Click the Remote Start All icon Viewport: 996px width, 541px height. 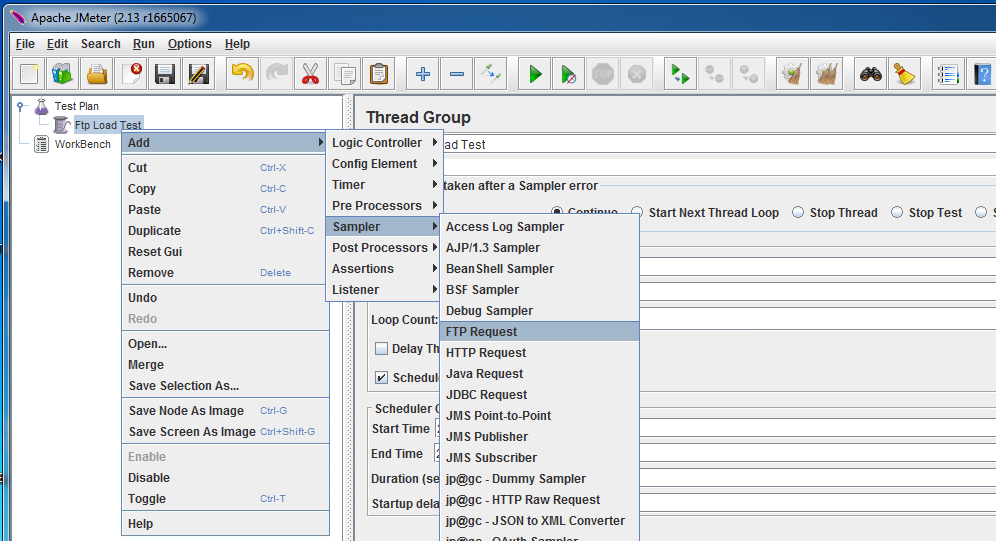click(x=680, y=74)
